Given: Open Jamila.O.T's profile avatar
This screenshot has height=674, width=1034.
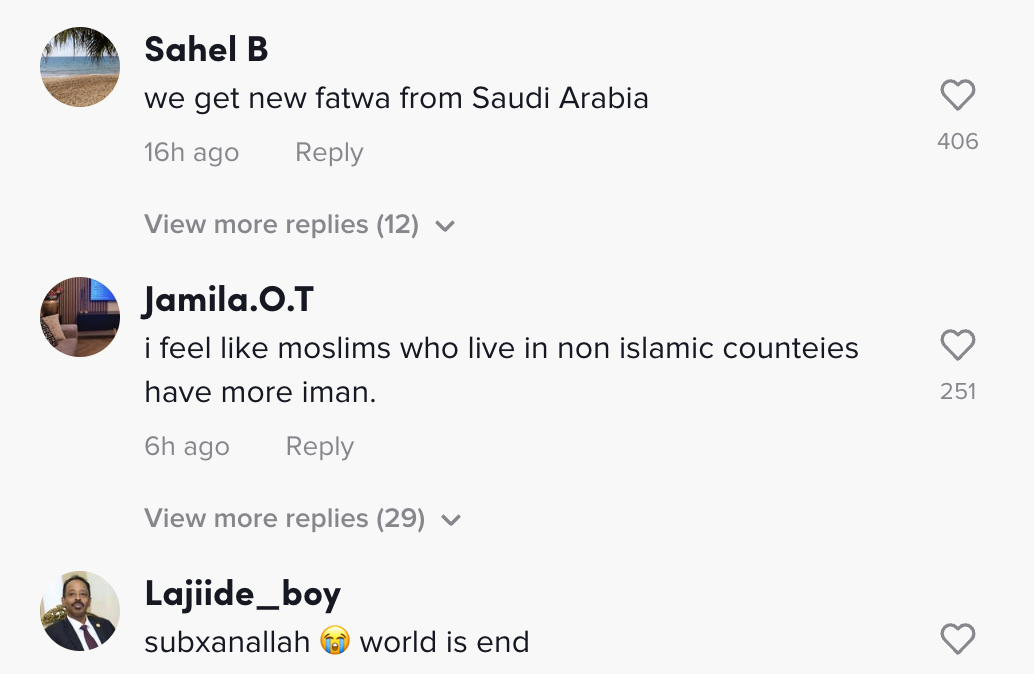Looking at the screenshot, I should [x=80, y=316].
